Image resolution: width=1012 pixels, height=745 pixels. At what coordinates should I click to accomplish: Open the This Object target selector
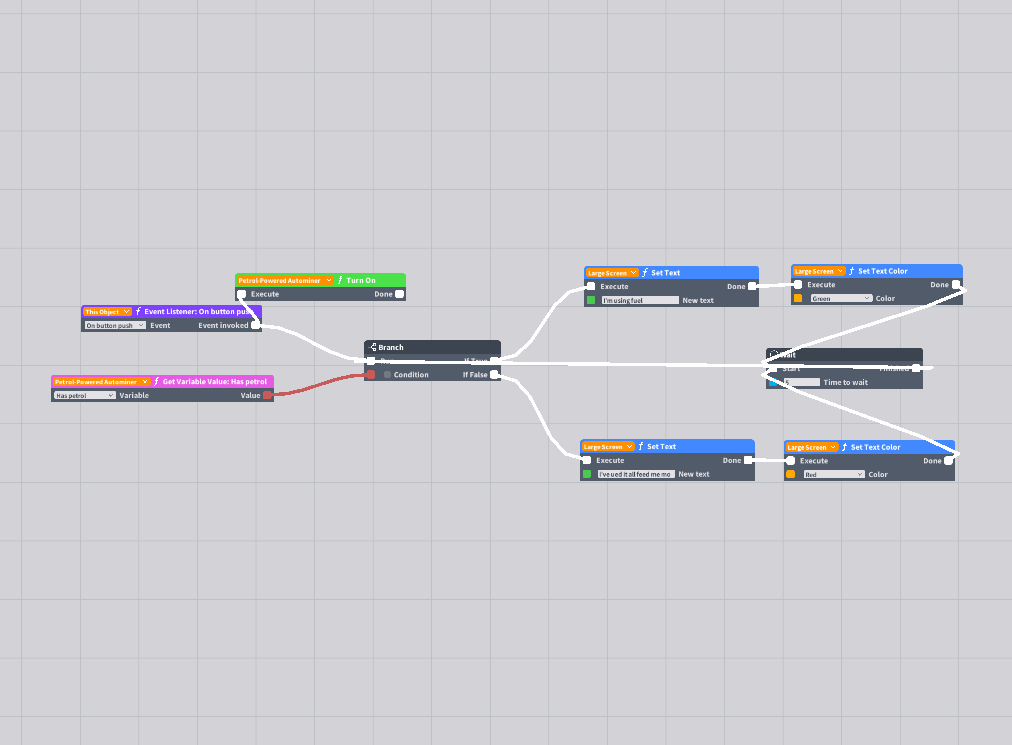107,312
